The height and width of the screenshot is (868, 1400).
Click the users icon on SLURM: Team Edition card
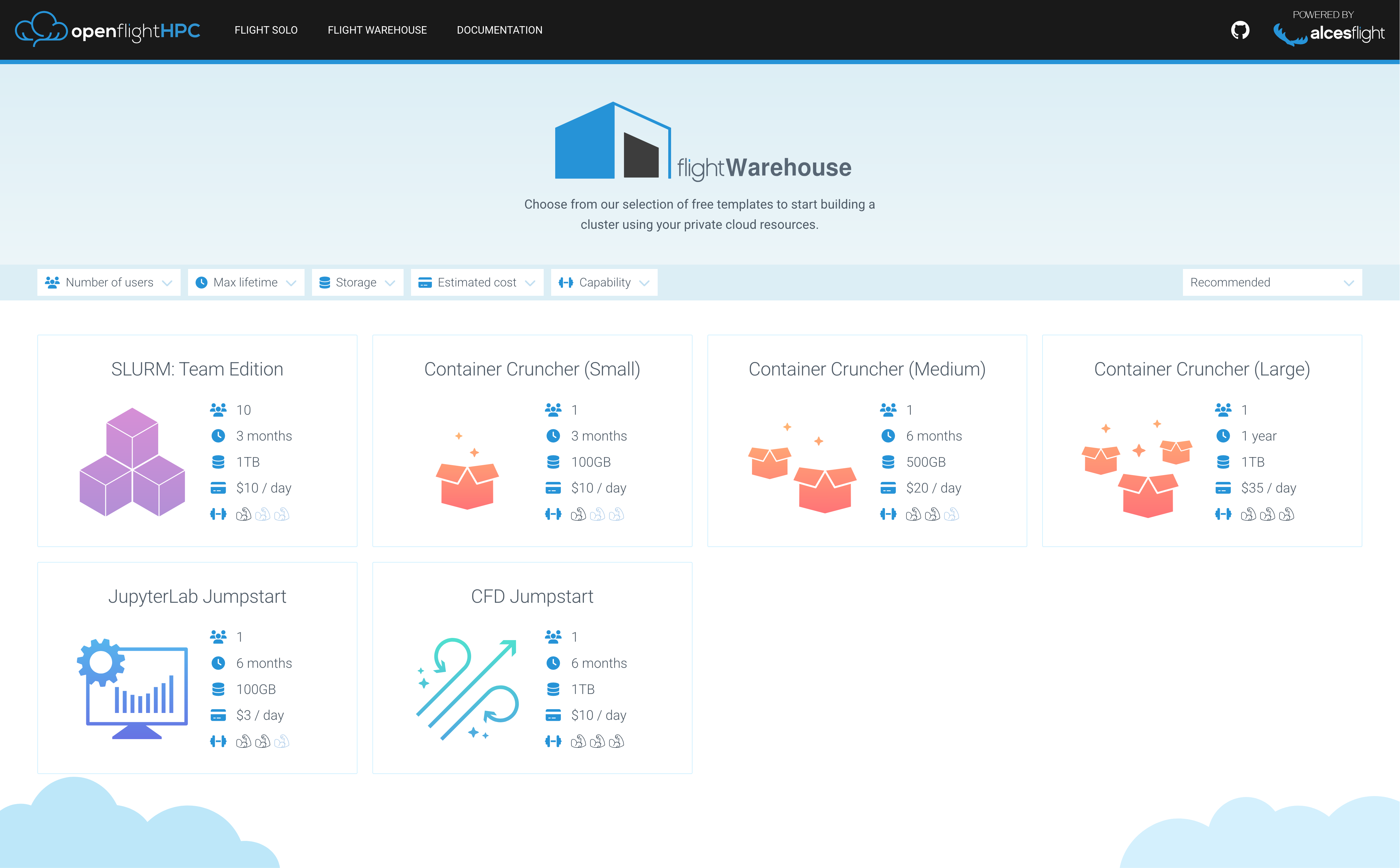218,409
